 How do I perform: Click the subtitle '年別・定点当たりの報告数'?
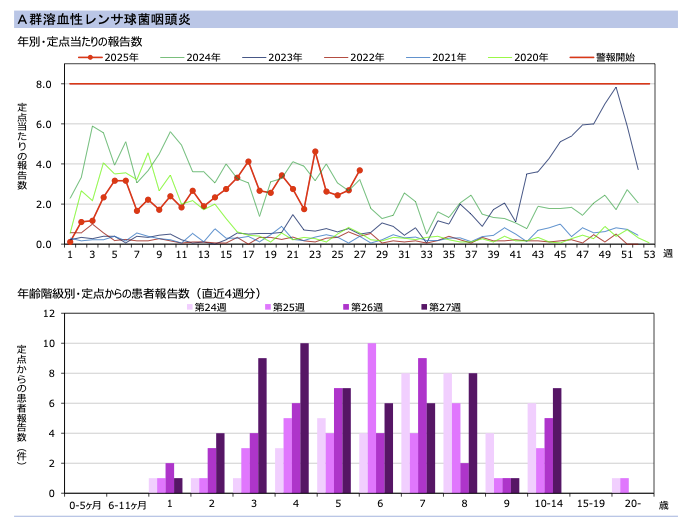80,42
